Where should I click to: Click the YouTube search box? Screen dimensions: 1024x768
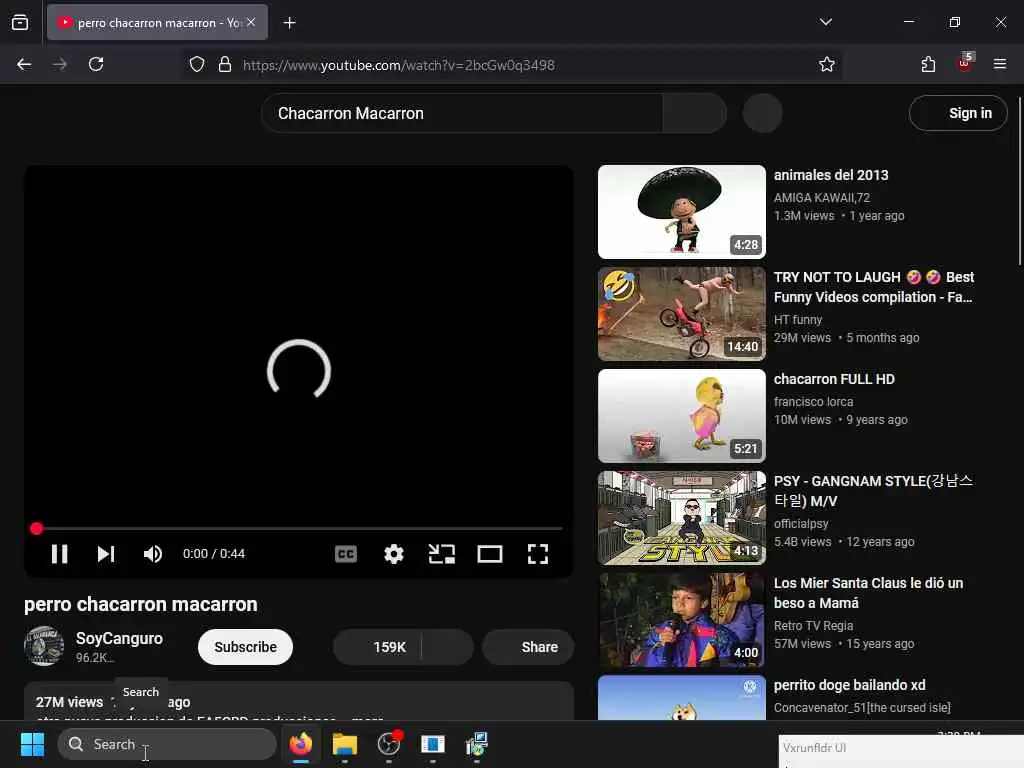click(x=462, y=114)
